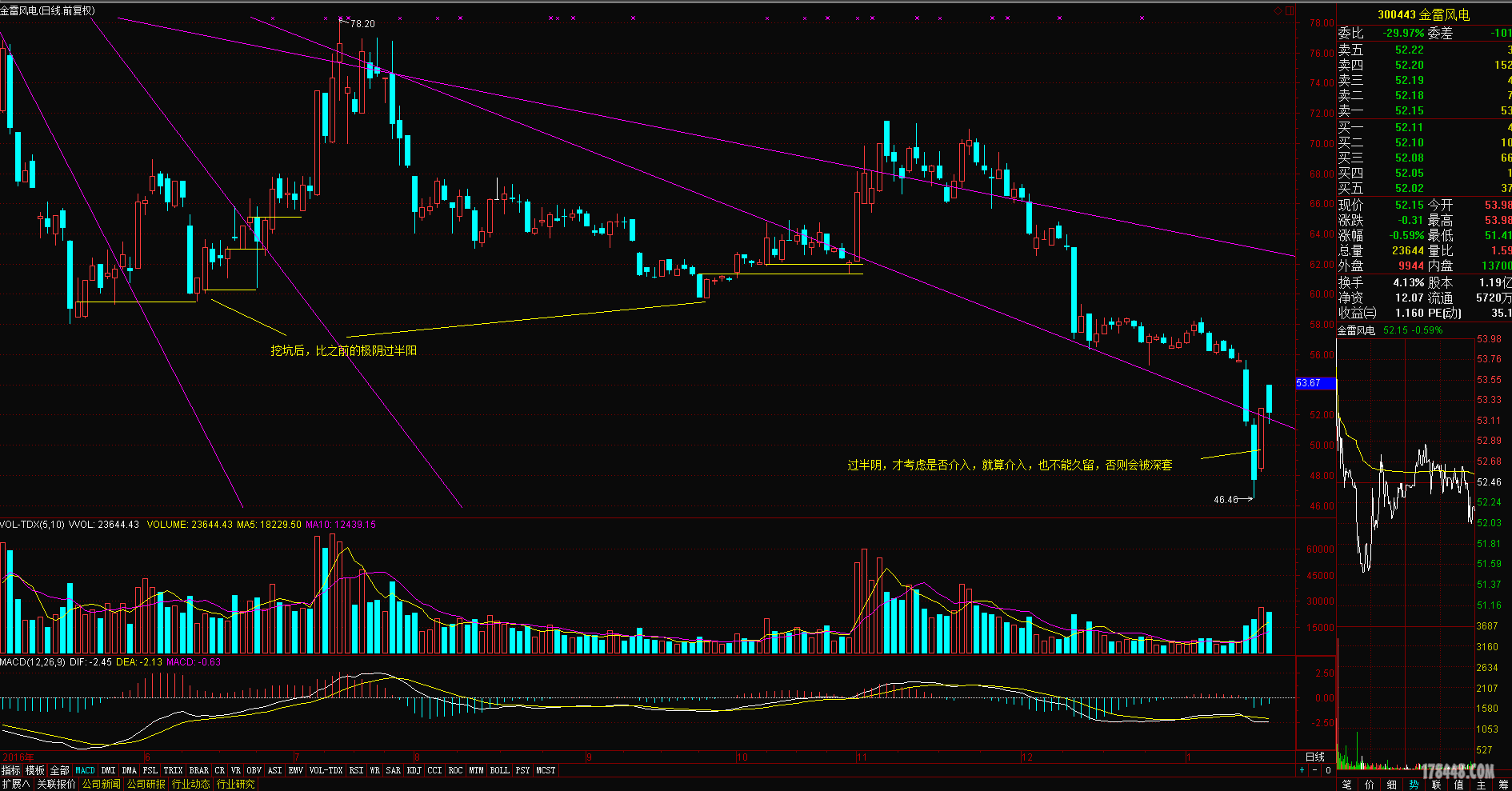Open the 值 value tab
The height and width of the screenshot is (791, 1512).
tap(1459, 785)
